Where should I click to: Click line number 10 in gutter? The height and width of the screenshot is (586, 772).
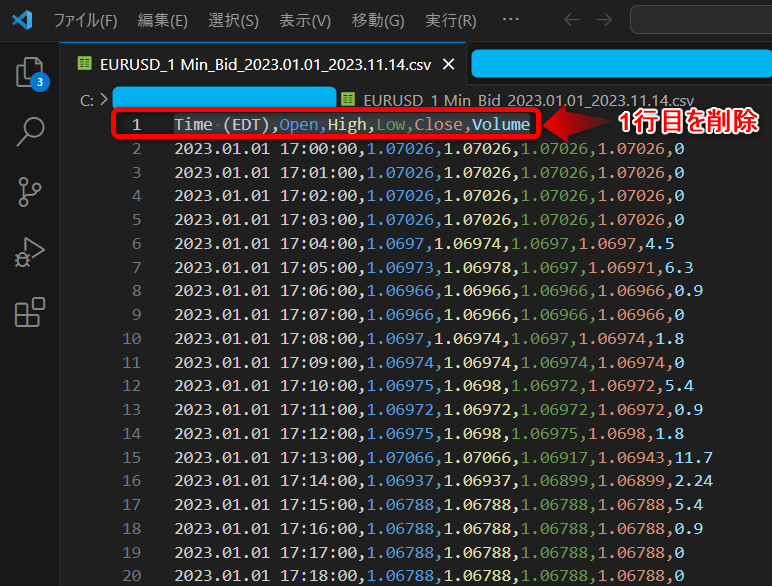coord(131,339)
